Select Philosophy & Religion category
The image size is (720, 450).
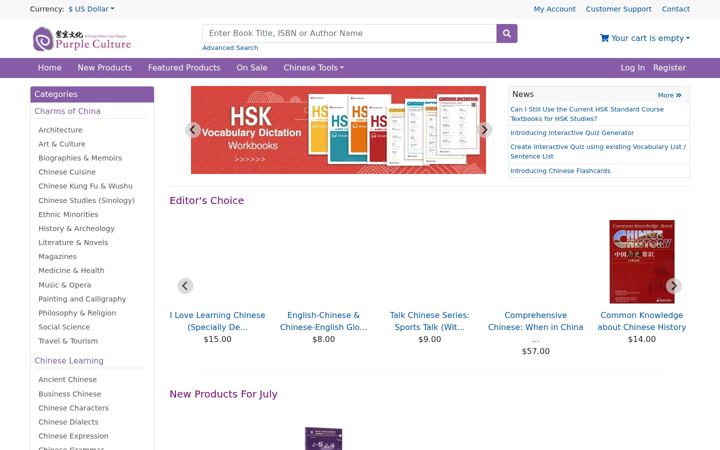coord(77,313)
